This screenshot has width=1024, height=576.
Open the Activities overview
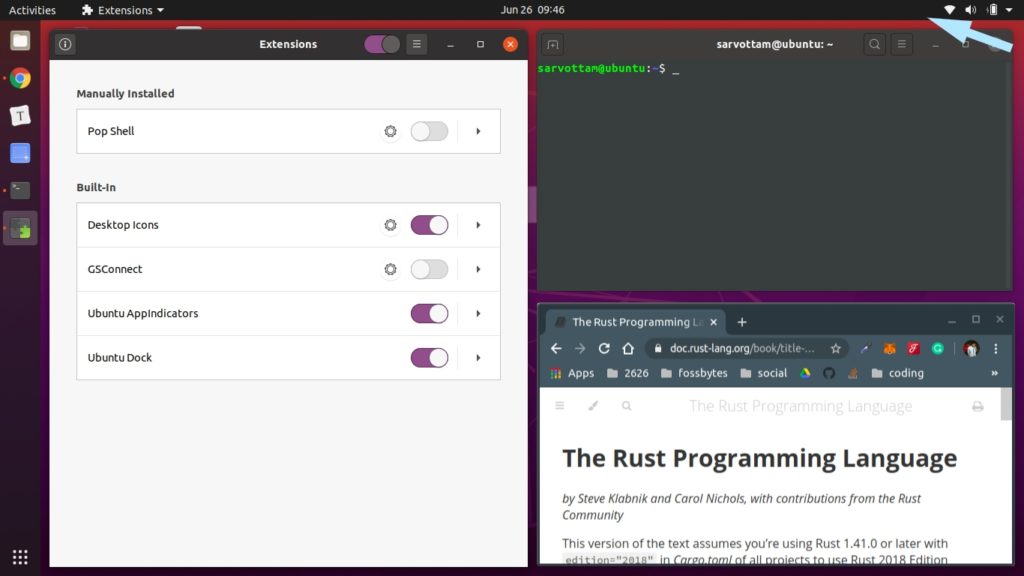[x=31, y=10]
